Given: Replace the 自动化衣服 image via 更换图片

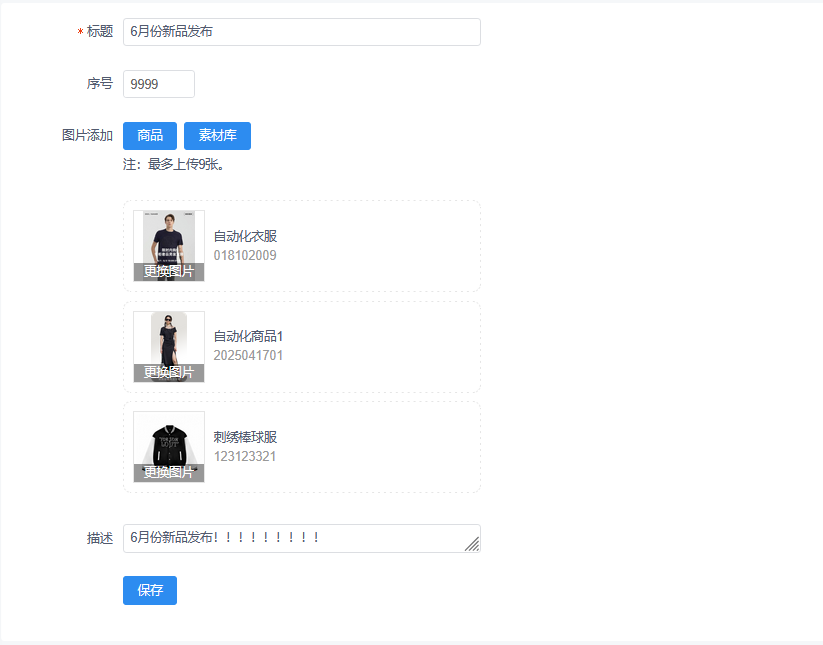Looking at the screenshot, I should [169, 272].
